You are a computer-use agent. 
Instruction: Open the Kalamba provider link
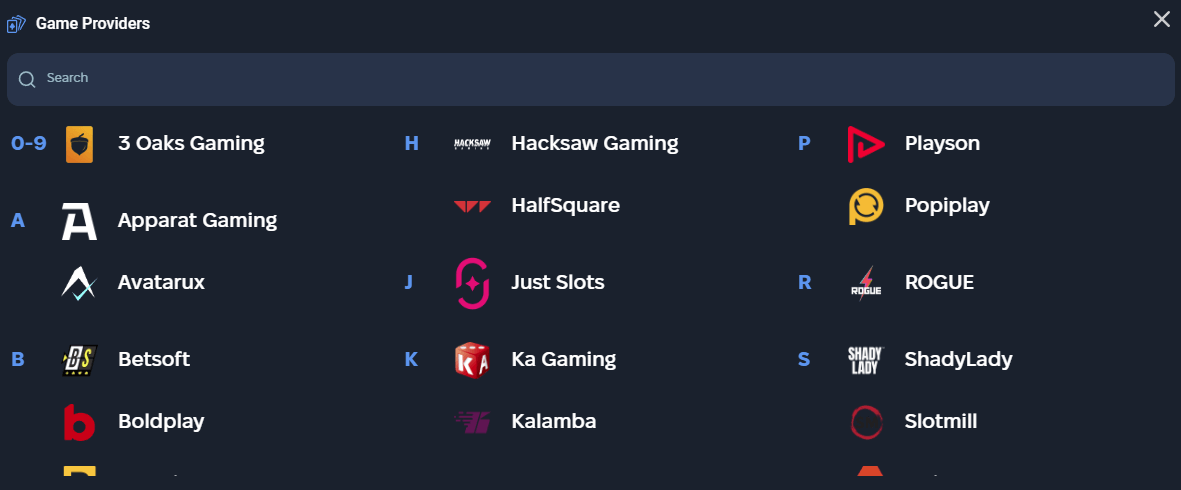[x=553, y=422]
